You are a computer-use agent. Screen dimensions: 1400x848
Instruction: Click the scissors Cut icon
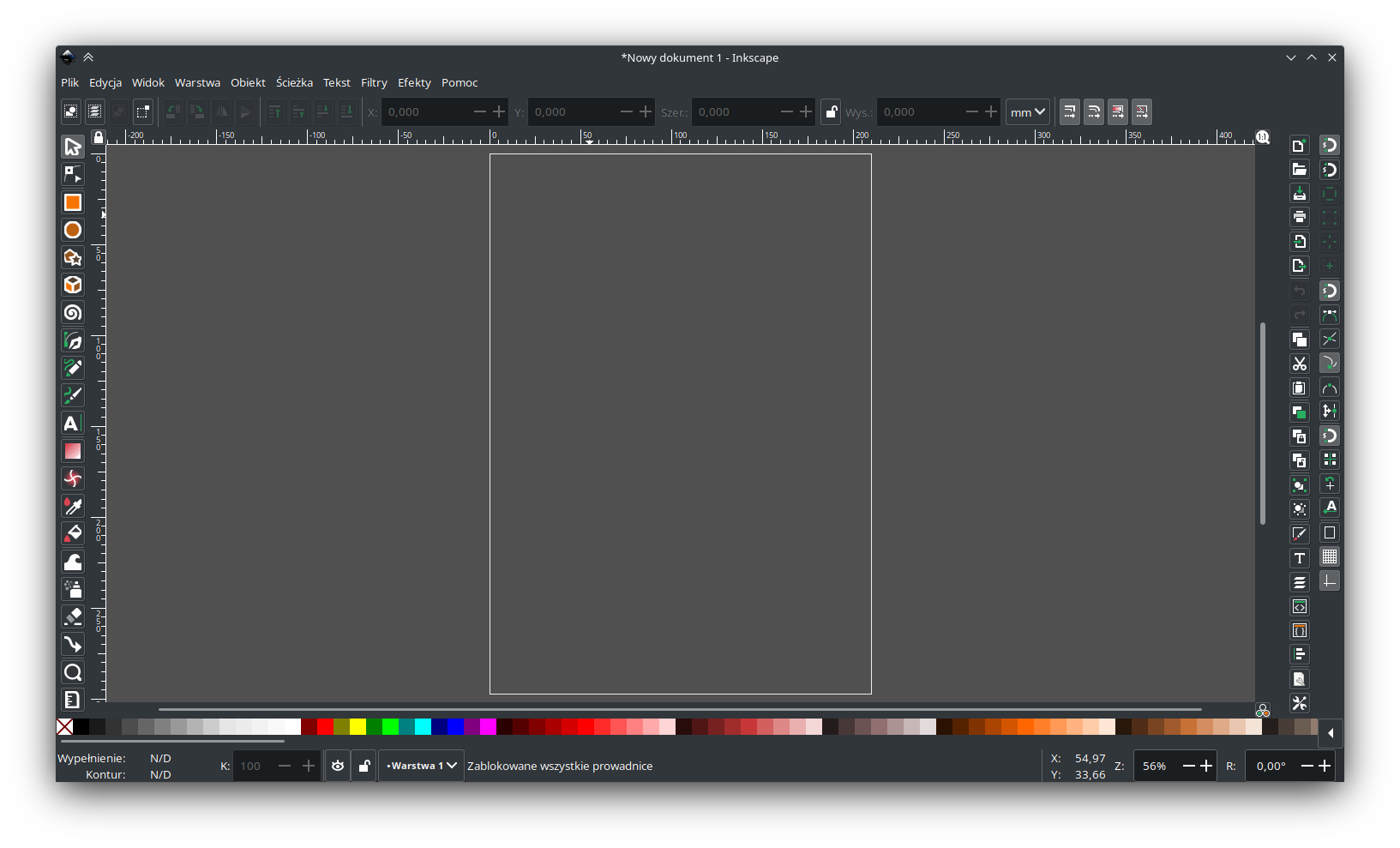pyautogui.click(x=1300, y=364)
